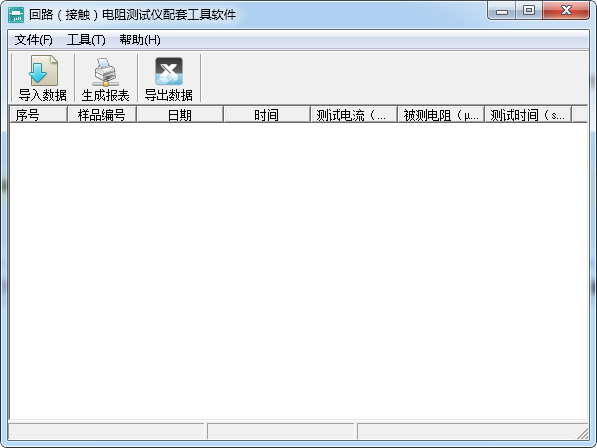Close the 回路电阻测试仪 software window
The height and width of the screenshot is (448, 597).
(566, 11)
